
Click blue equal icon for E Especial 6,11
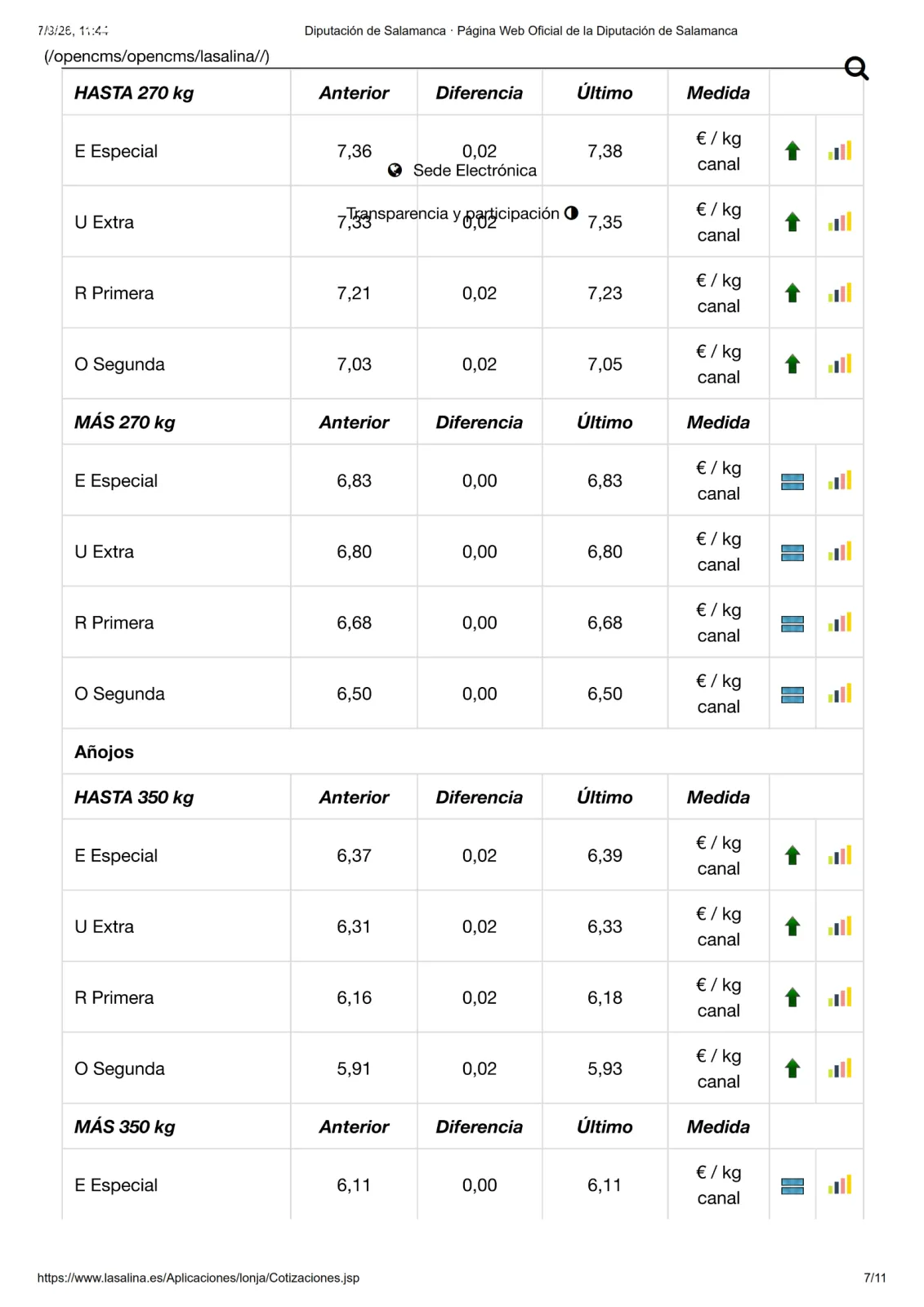[792, 1185]
